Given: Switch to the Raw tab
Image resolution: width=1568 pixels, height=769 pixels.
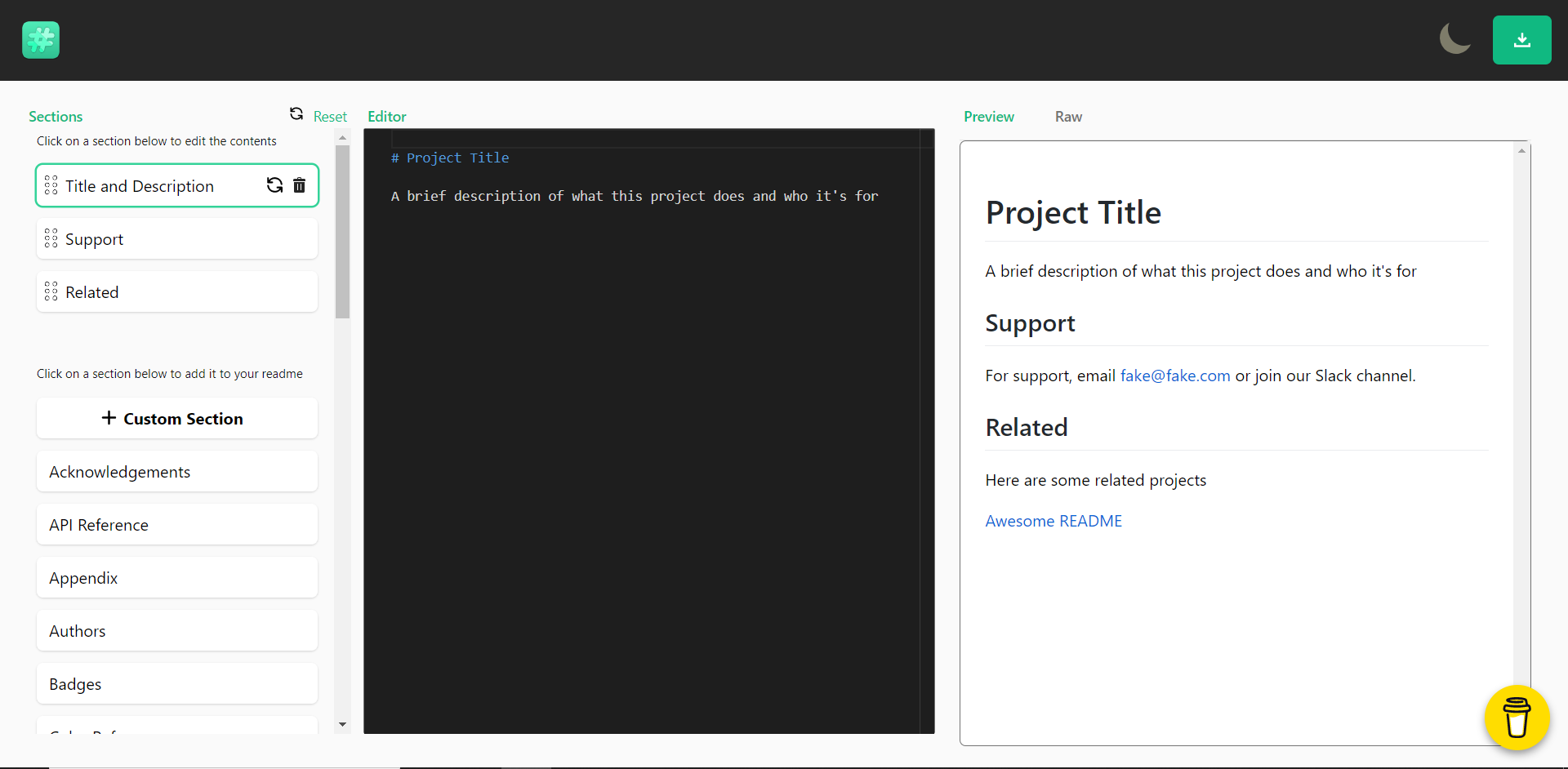Looking at the screenshot, I should [x=1068, y=117].
